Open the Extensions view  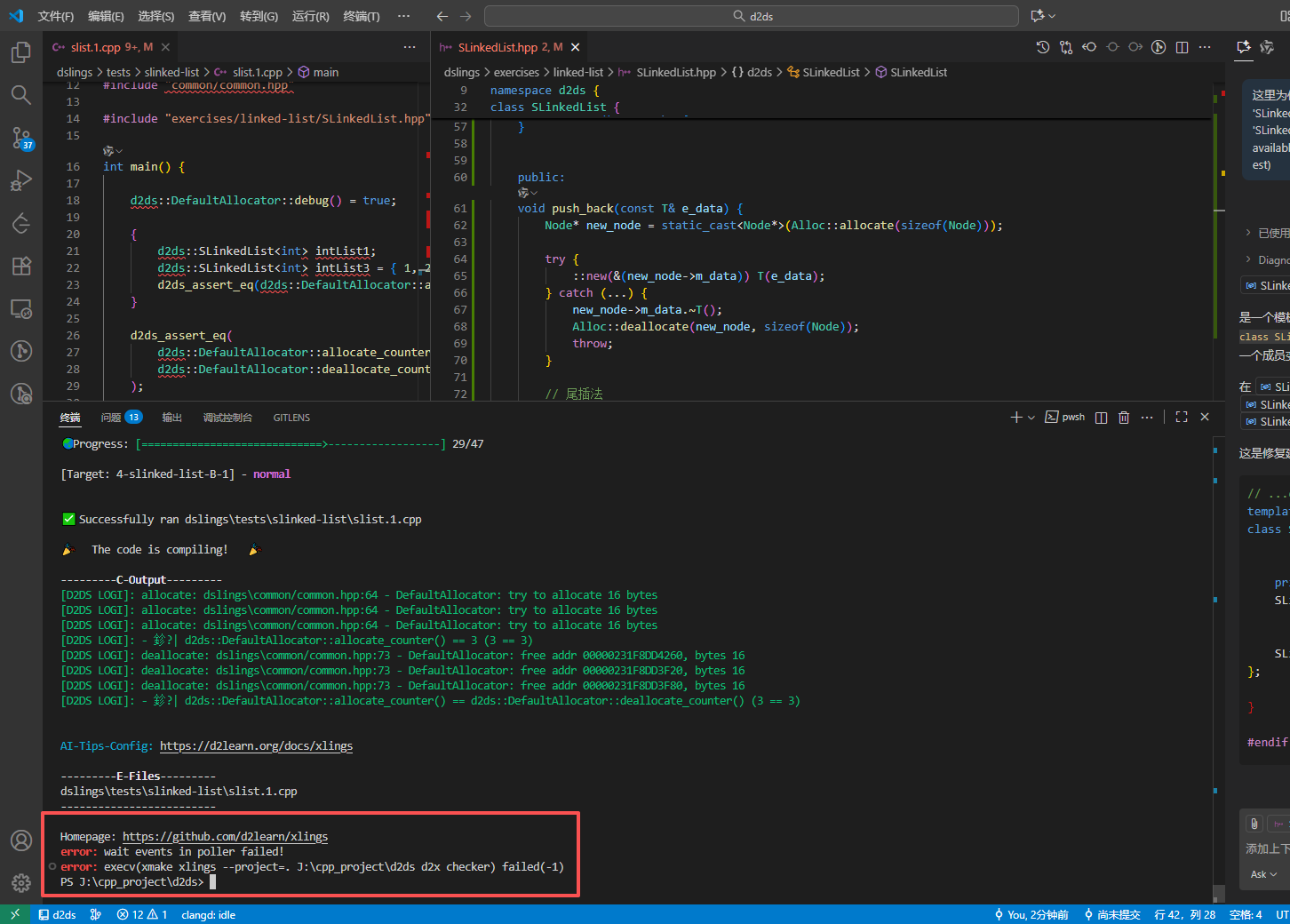point(21,266)
